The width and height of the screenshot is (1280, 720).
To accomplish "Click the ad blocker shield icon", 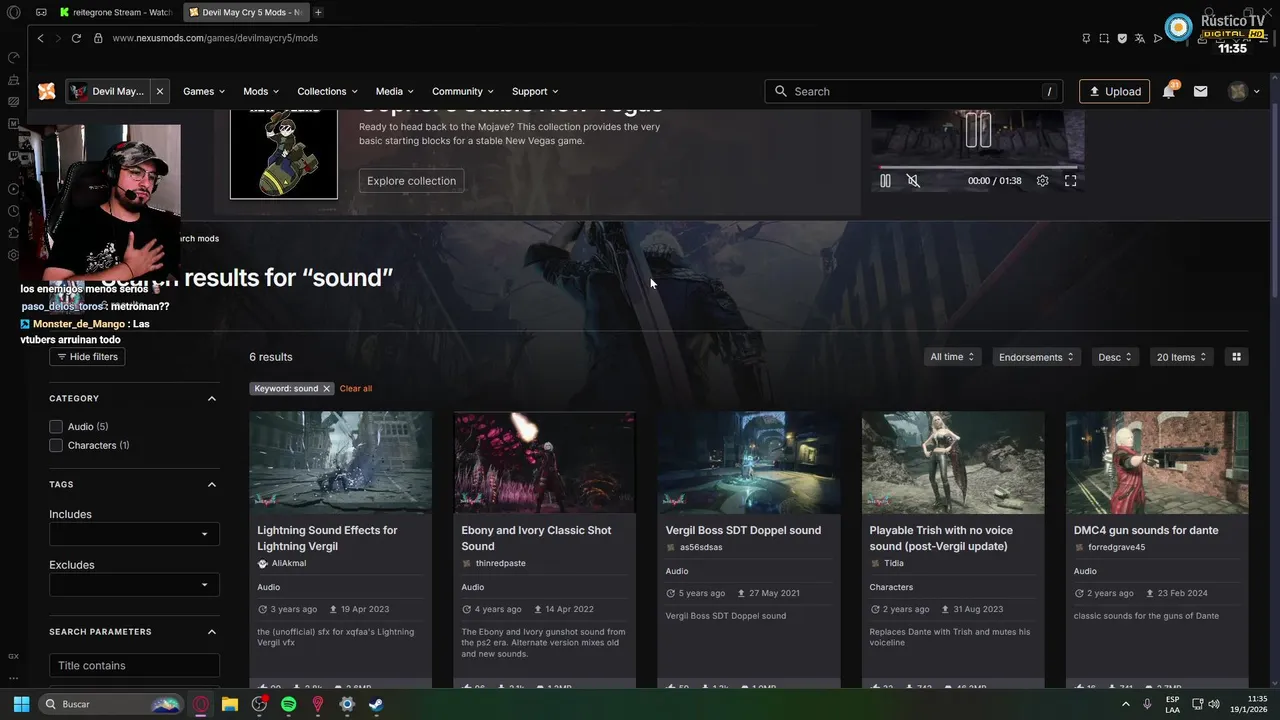I will pyautogui.click(x=1122, y=38).
